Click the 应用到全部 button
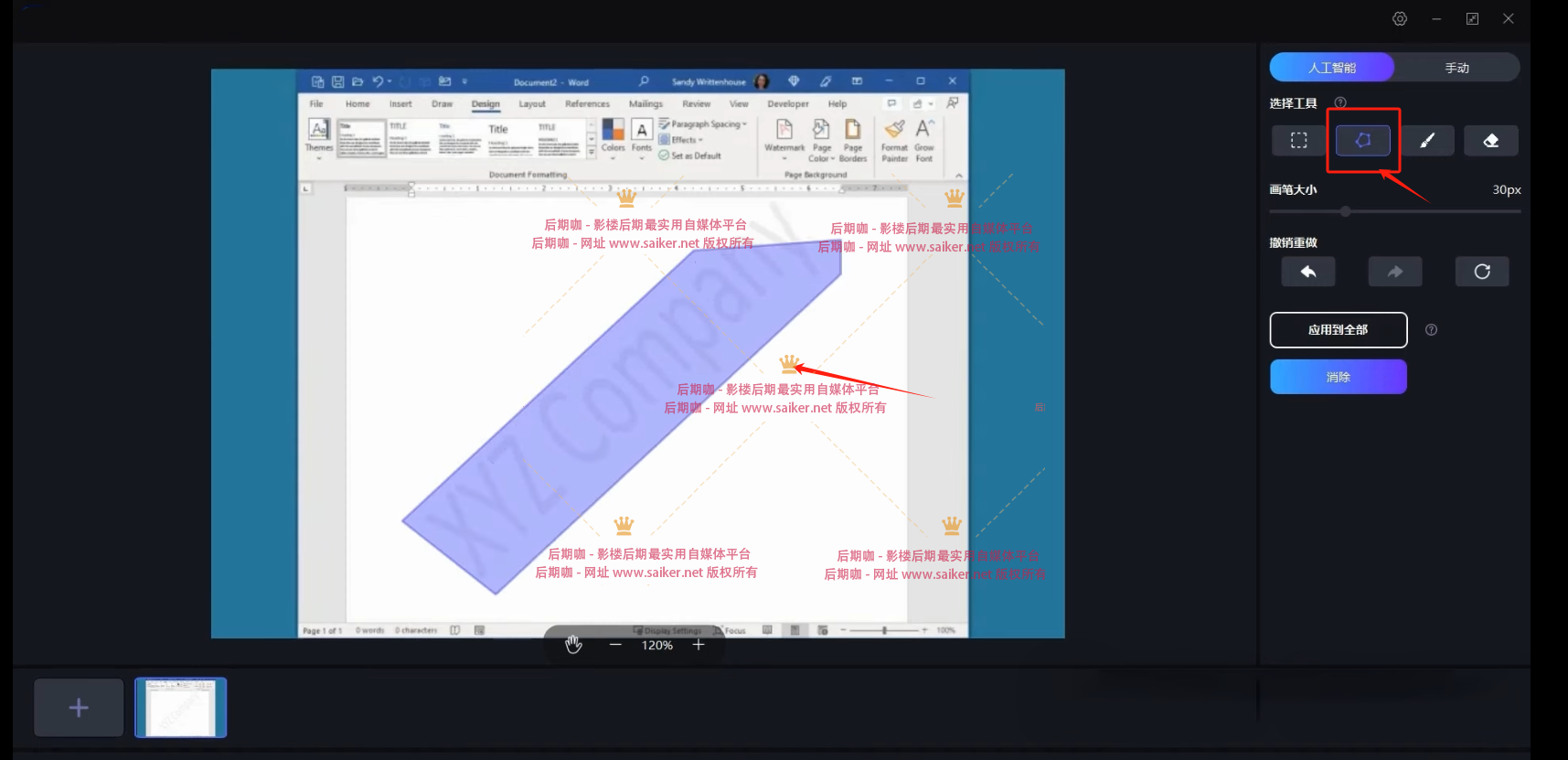The width and height of the screenshot is (1568, 760). pyautogui.click(x=1339, y=330)
